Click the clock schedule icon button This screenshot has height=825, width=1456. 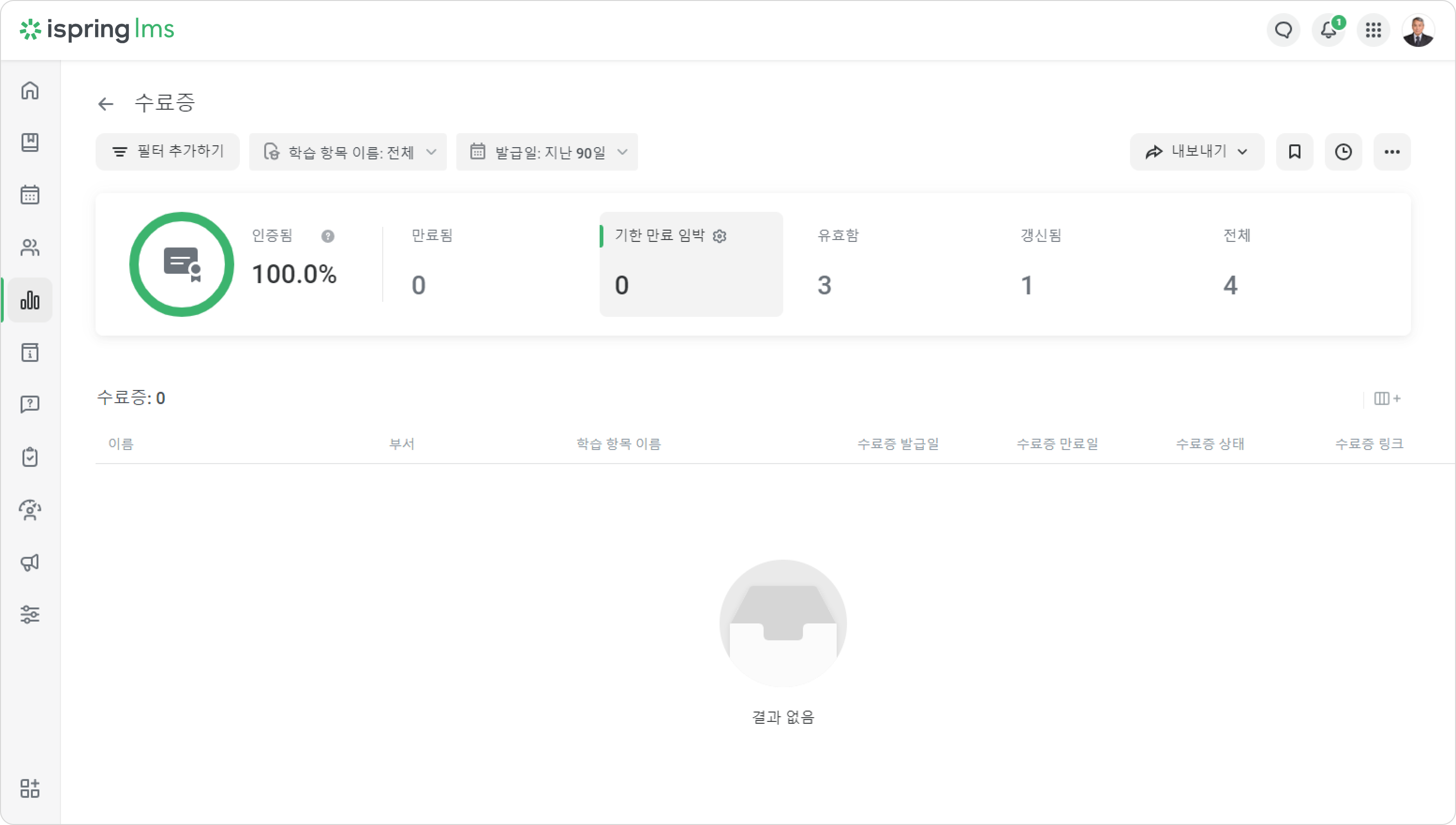pyautogui.click(x=1343, y=152)
